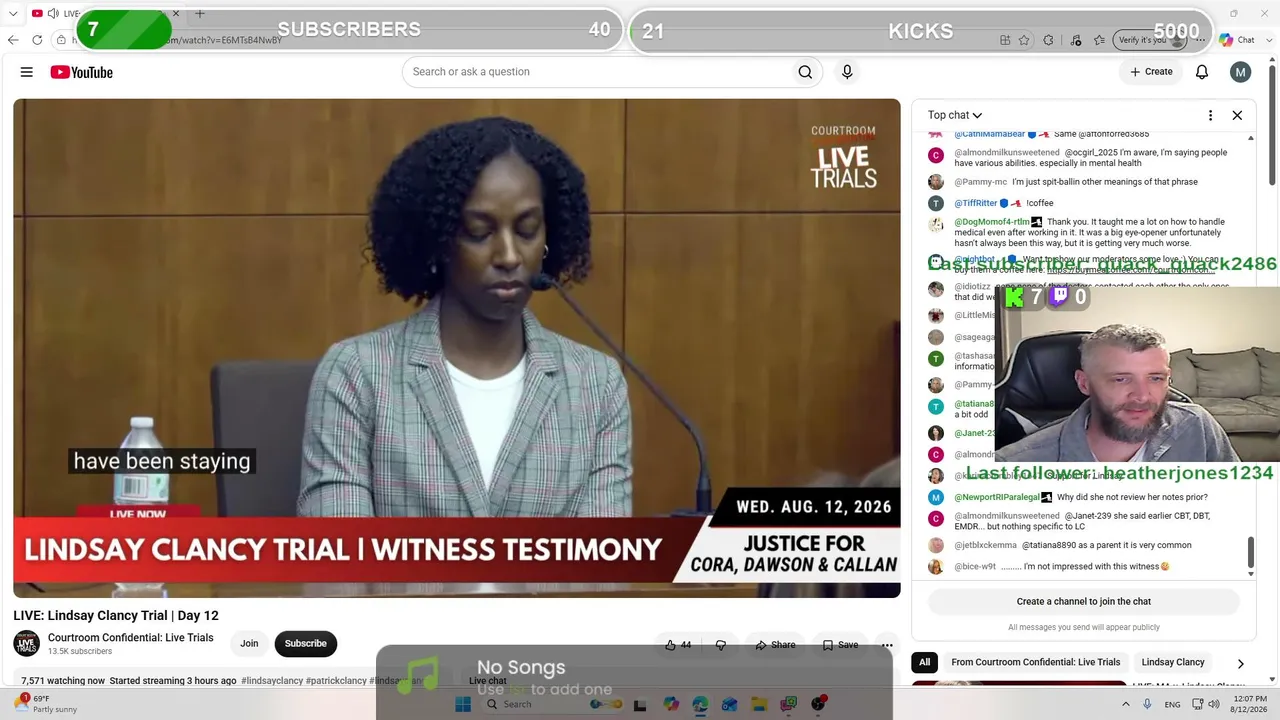
Task: Click the Create button in the header
Action: coord(1151,72)
